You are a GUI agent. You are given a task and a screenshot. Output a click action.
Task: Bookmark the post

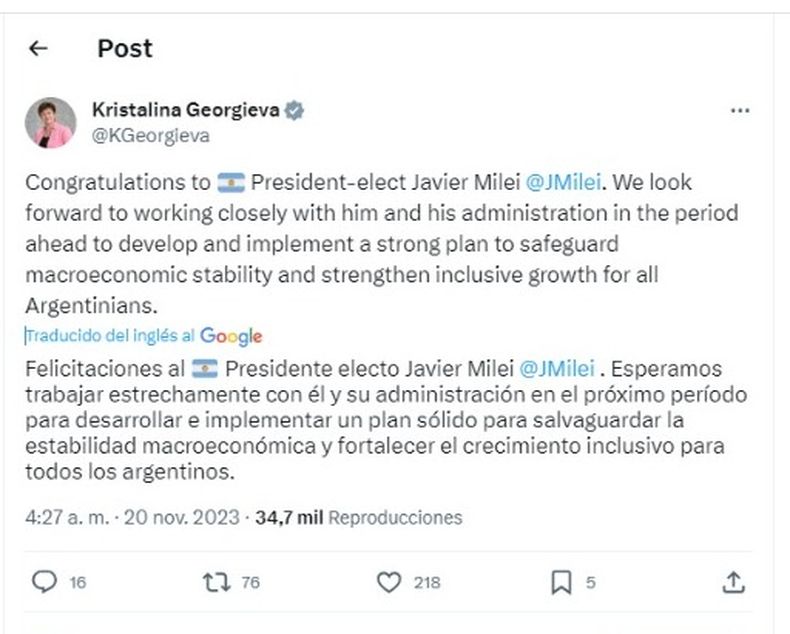pyautogui.click(x=562, y=581)
